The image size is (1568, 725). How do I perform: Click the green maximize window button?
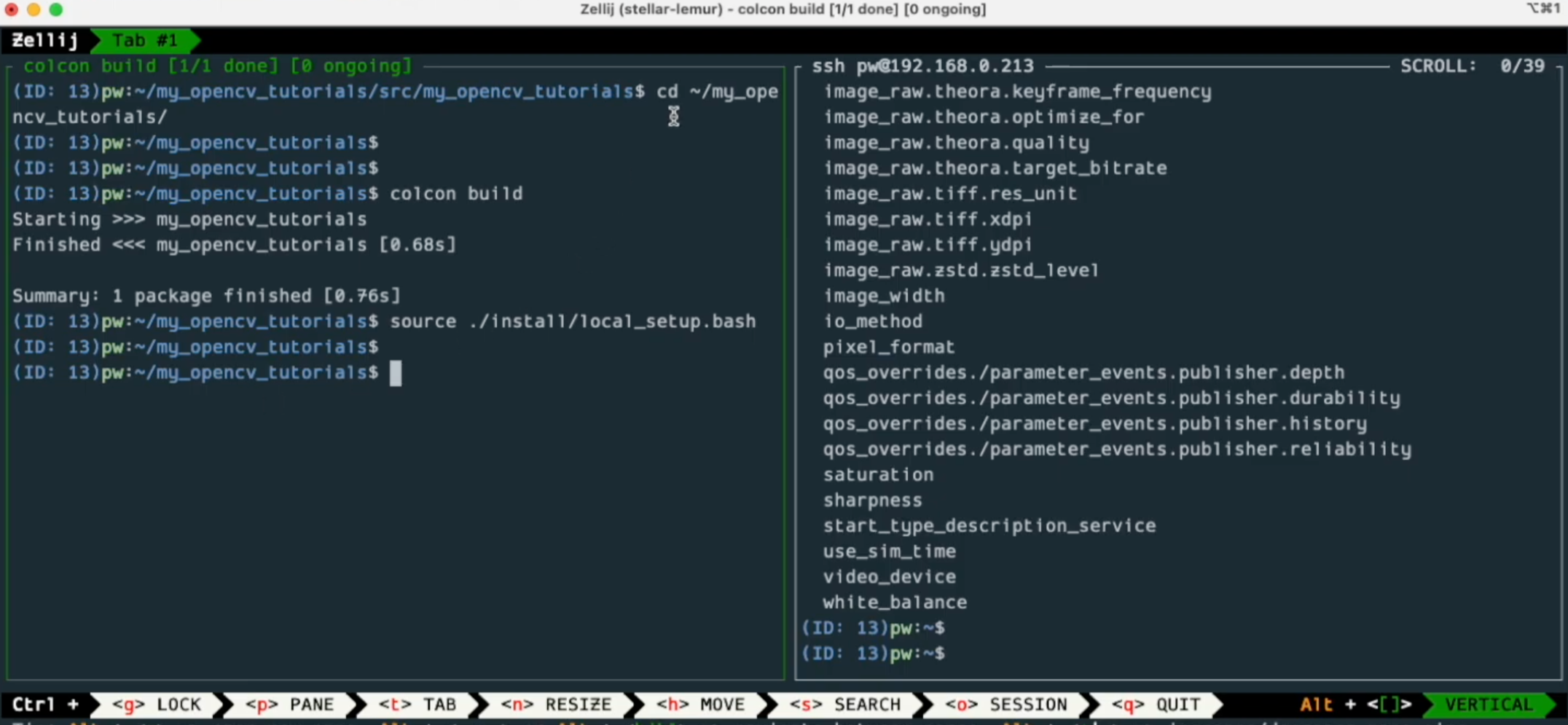pyautogui.click(x=56, y=9)
